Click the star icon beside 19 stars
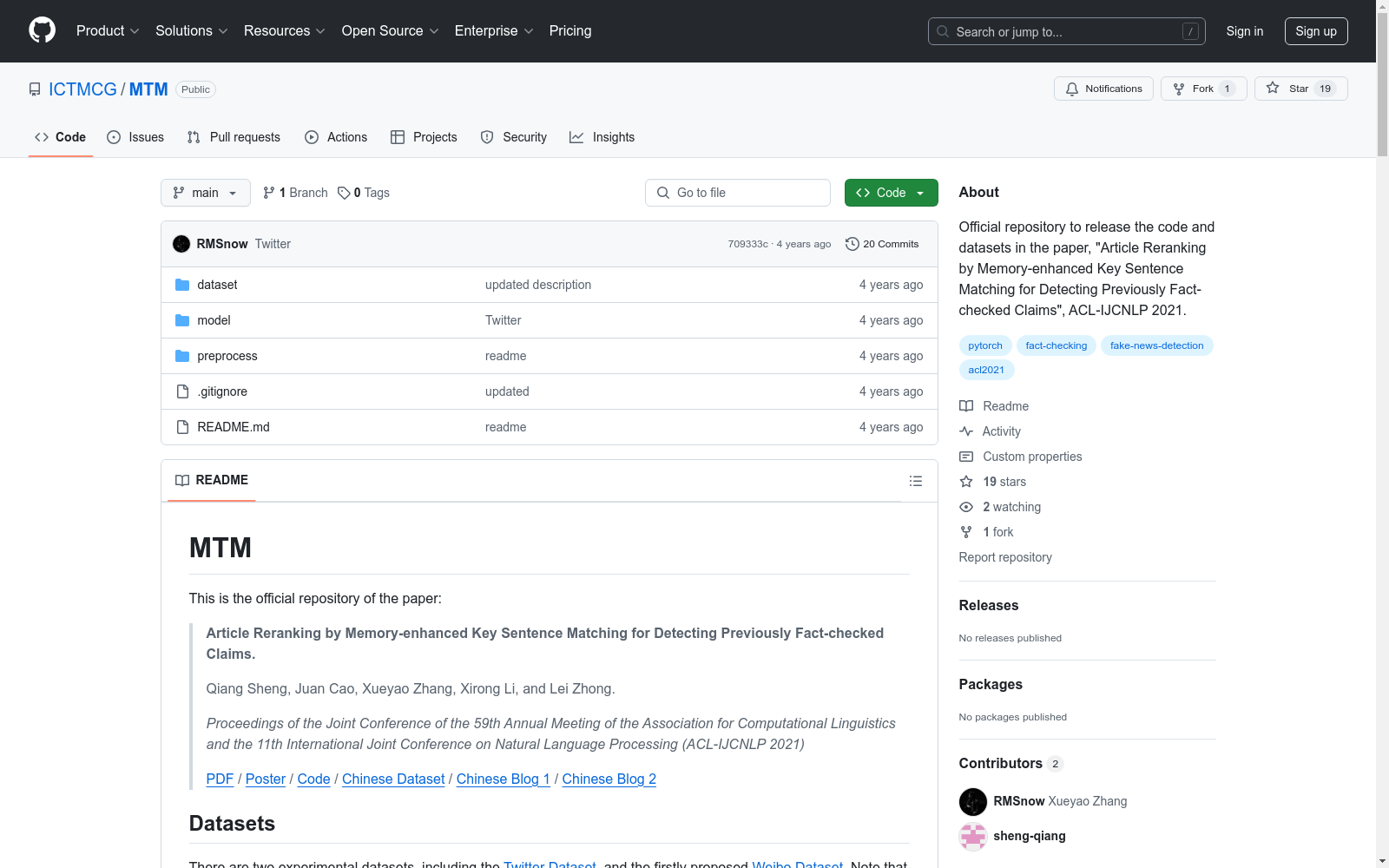 [966, 482]
